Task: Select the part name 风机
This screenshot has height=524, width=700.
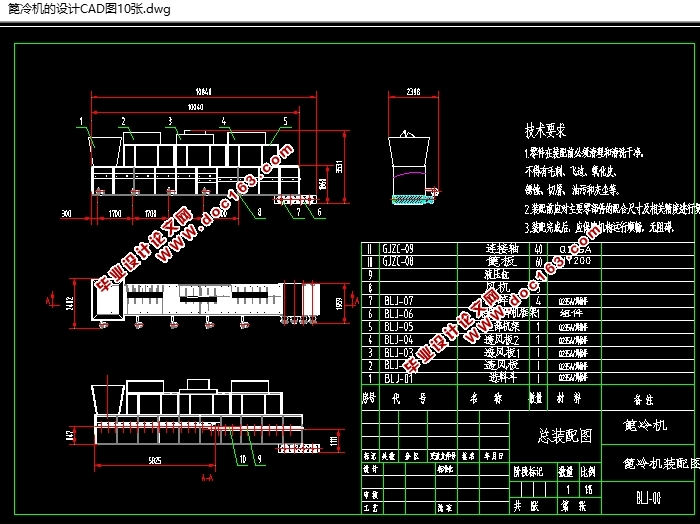Action: [x=497, y=287]
